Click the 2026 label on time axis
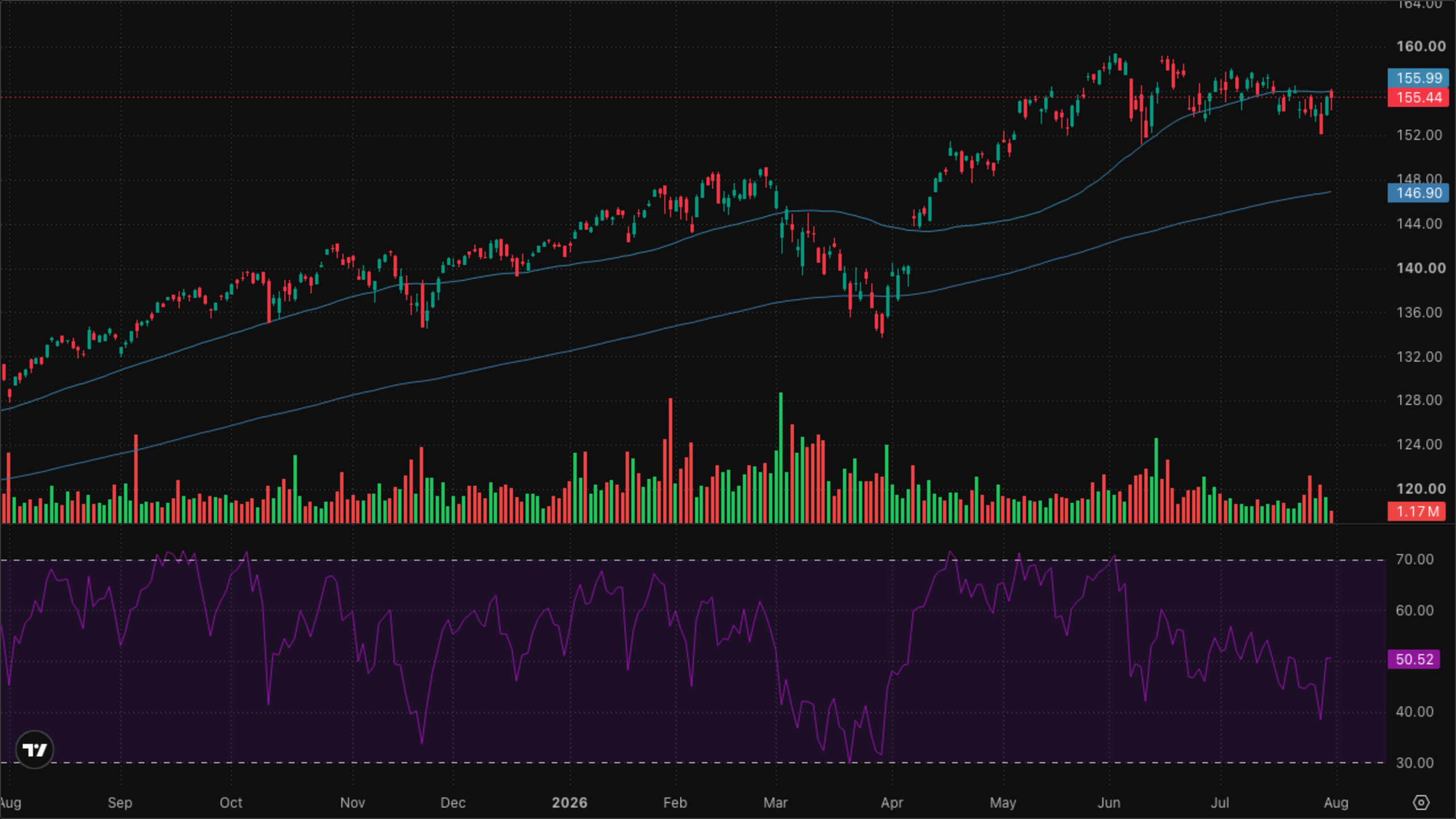Image resolution: width=1456 pixels, height=819 pixels. [x=569, y=803]
